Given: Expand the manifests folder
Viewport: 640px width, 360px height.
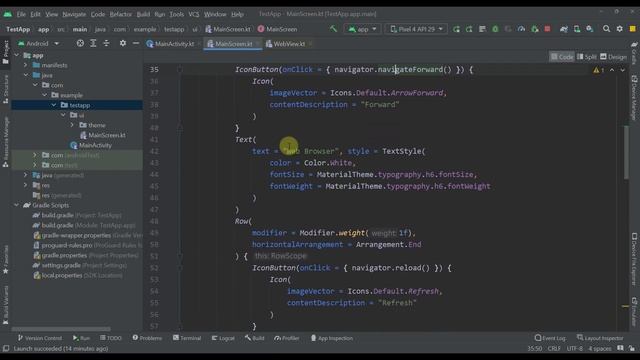Looking at the screenshot, I should [26, 65].
